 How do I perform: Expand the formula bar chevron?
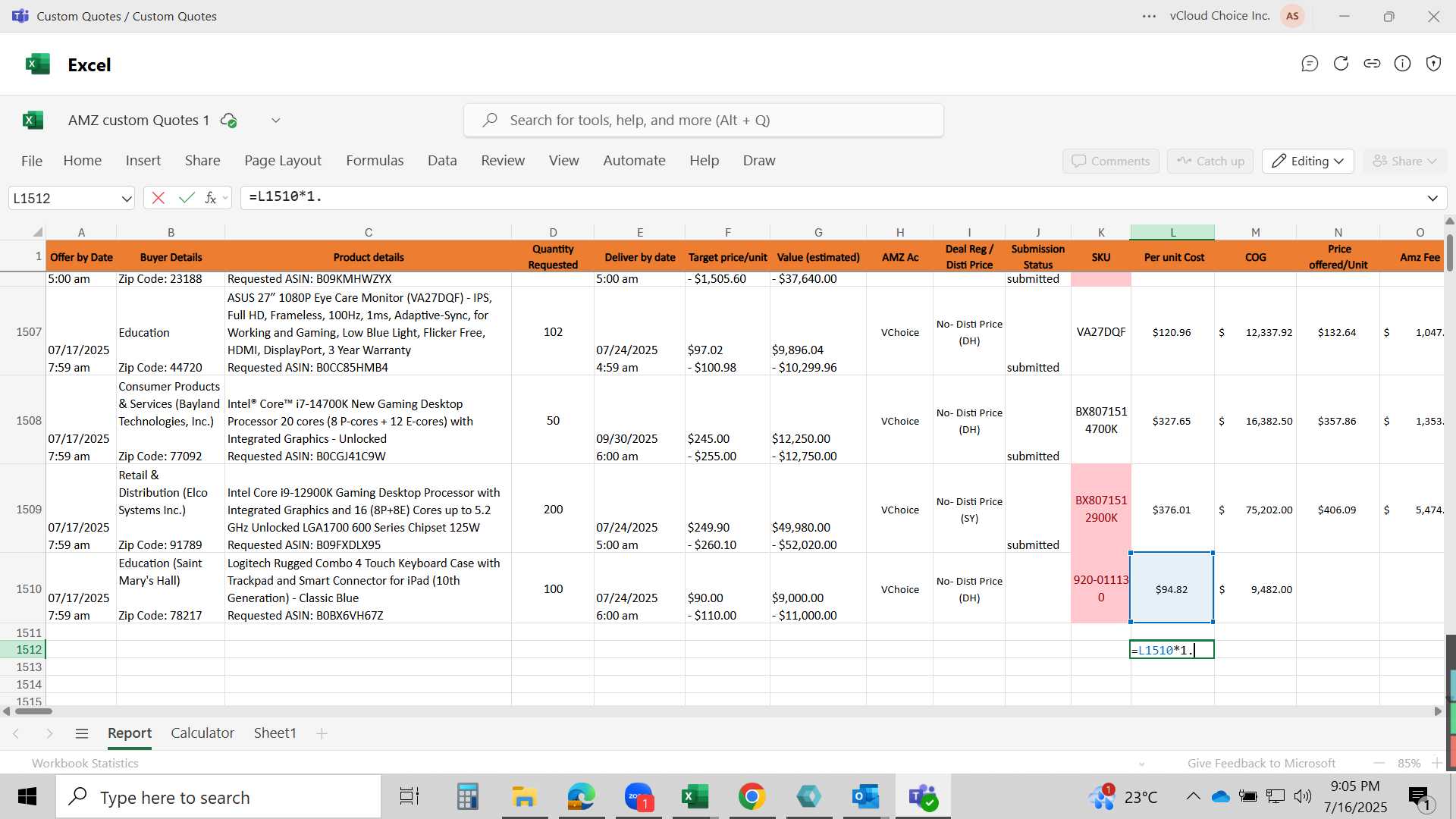pos(1432,198)
